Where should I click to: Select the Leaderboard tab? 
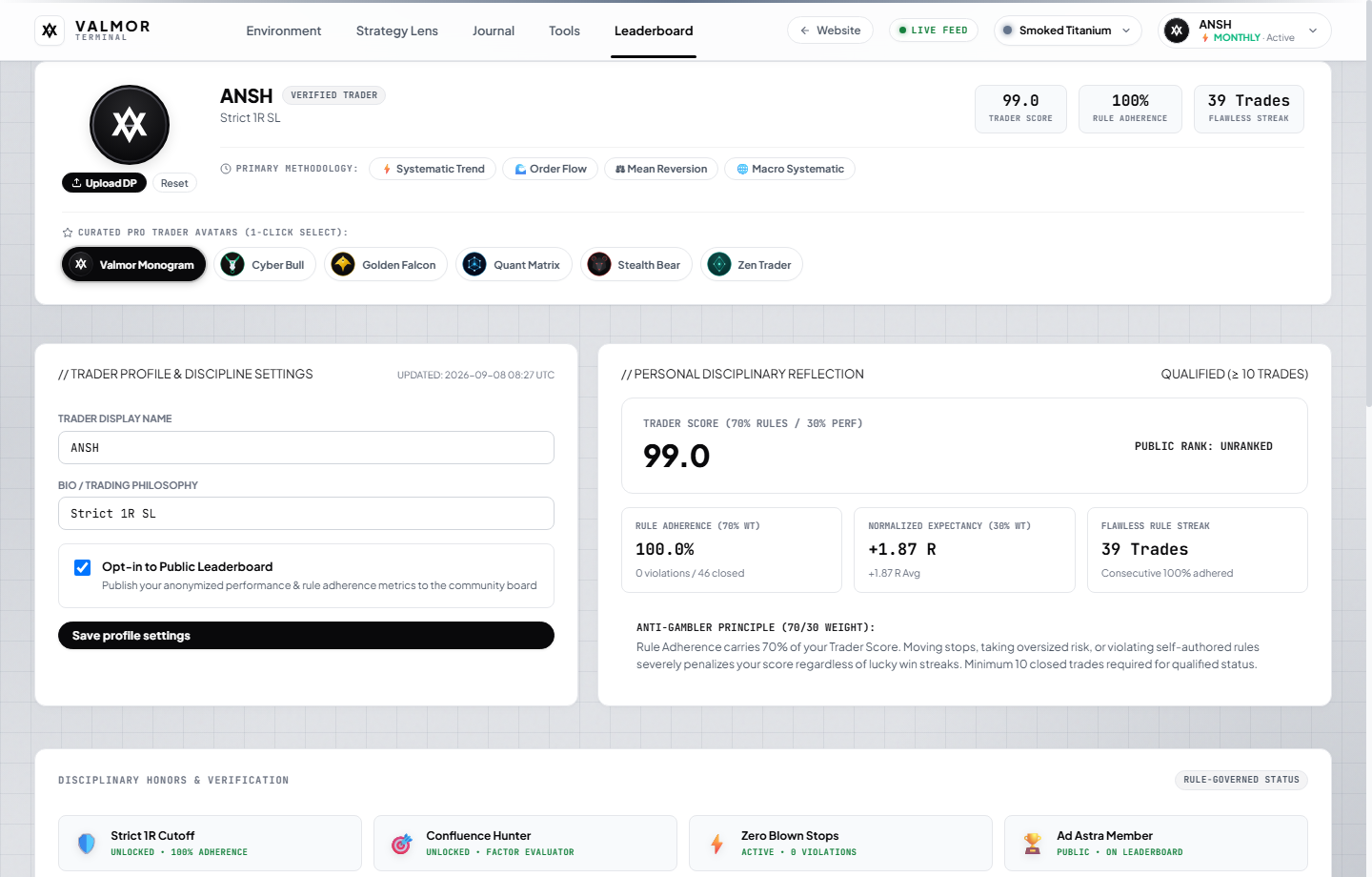[x=654, y=31]
